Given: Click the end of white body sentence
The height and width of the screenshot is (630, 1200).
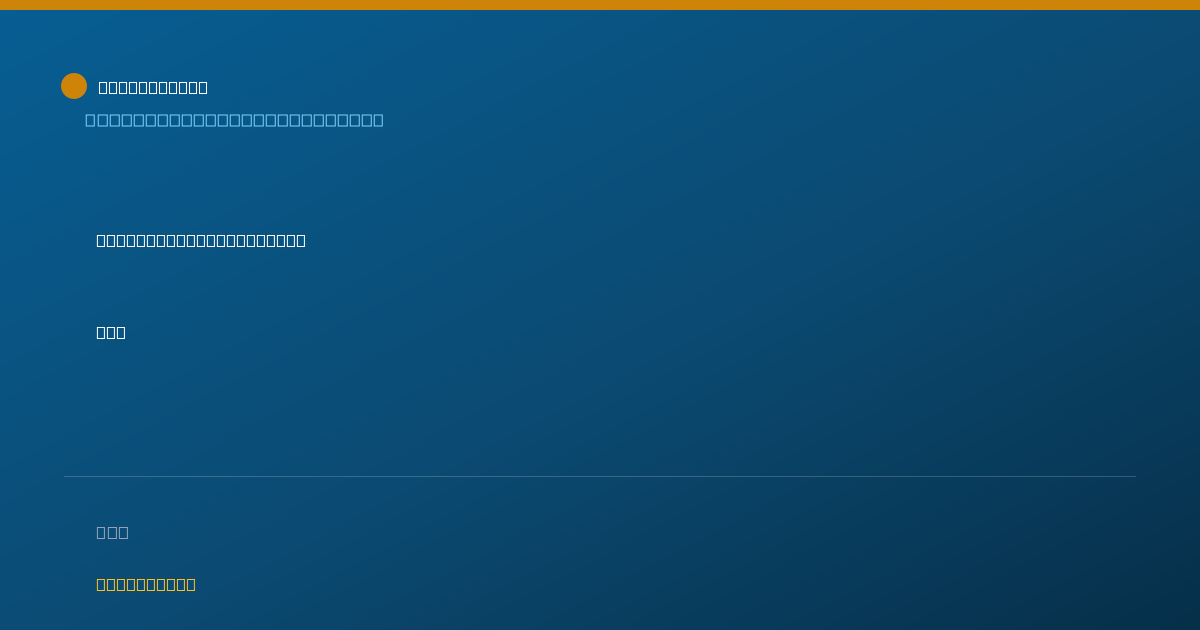Looking at the screenshot, I should click(x=301, y=240).
